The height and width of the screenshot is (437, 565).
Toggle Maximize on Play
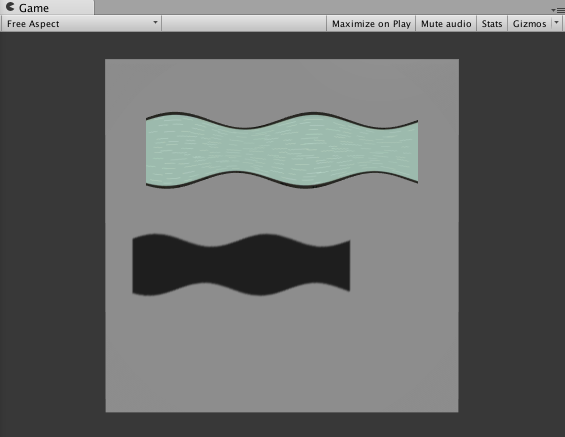coord(371,24)
